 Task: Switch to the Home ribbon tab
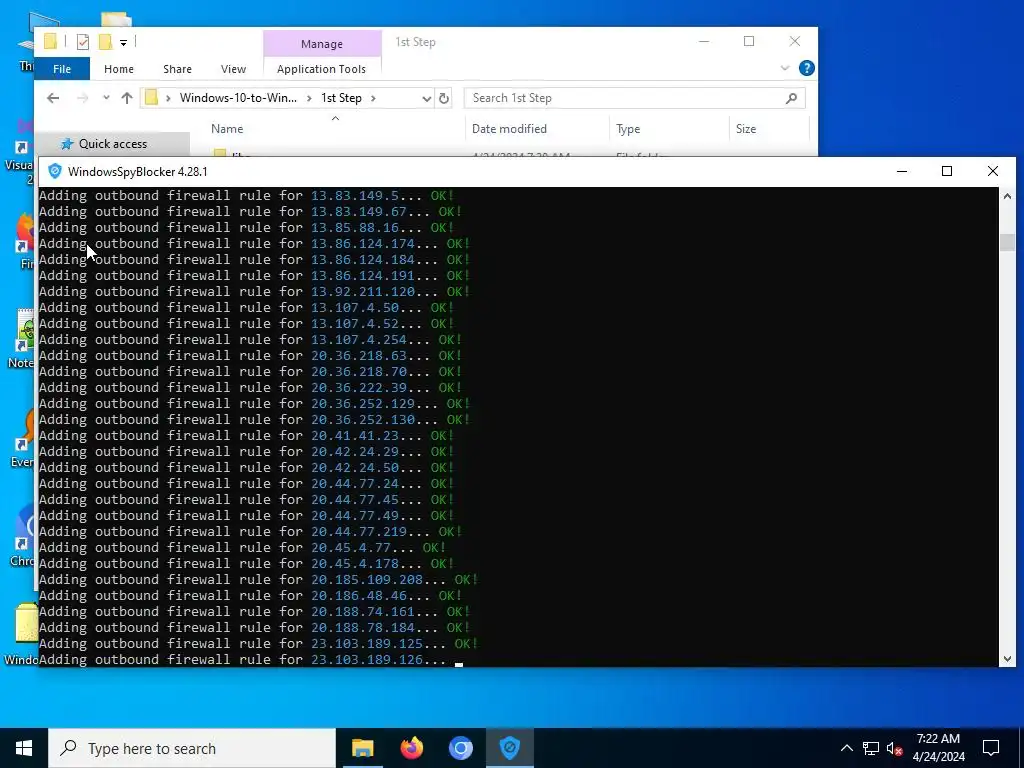(119, 69)
